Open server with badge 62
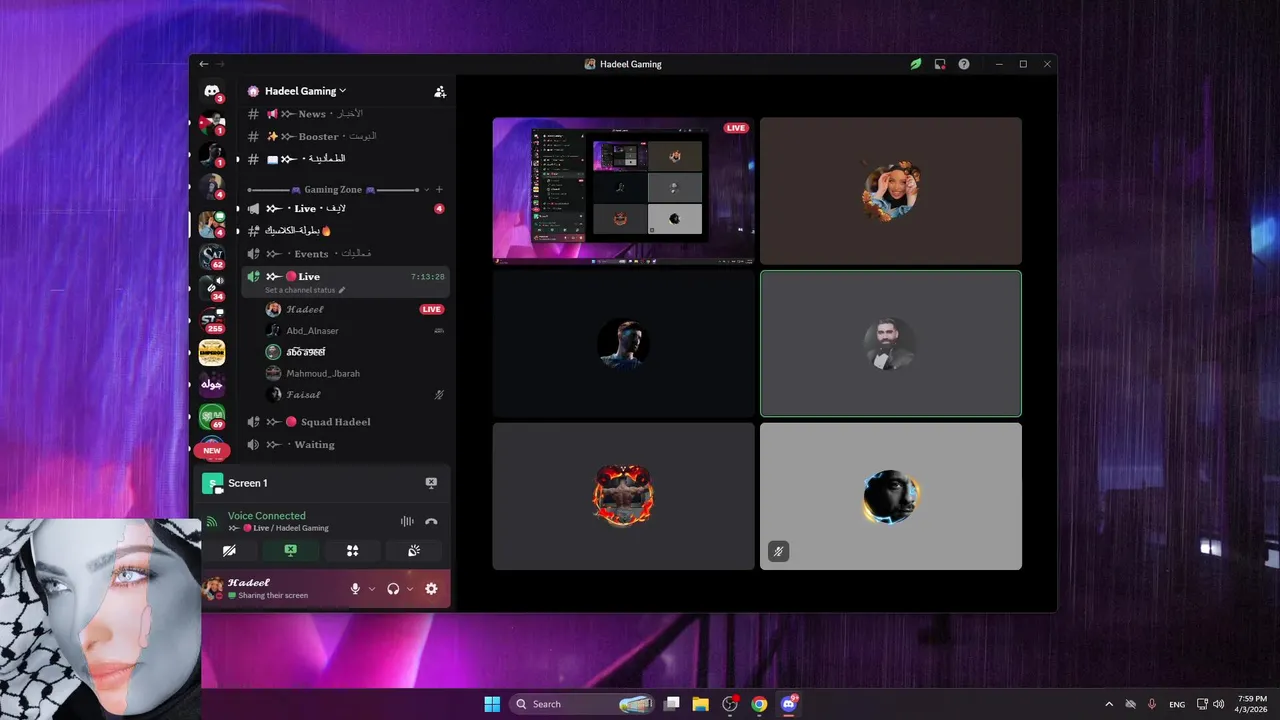 coord(212,257)
